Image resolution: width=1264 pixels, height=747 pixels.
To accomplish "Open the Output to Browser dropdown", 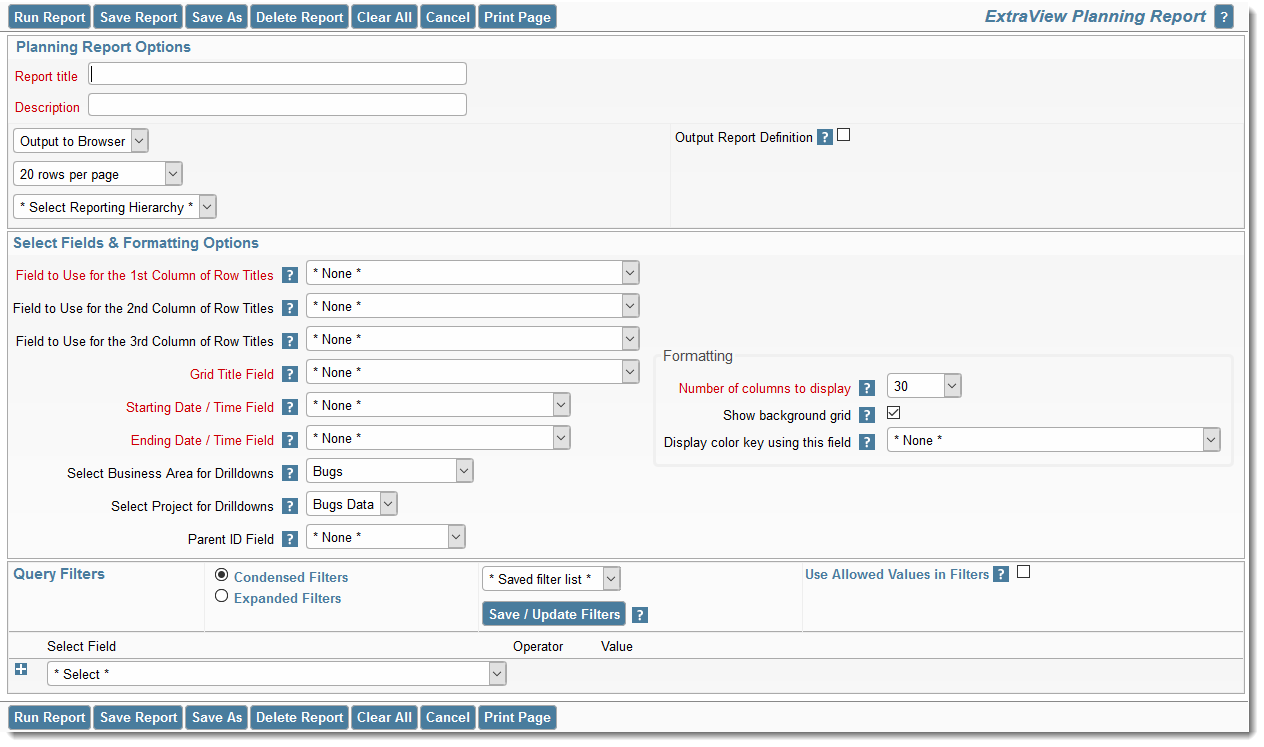I will point(81,141).
